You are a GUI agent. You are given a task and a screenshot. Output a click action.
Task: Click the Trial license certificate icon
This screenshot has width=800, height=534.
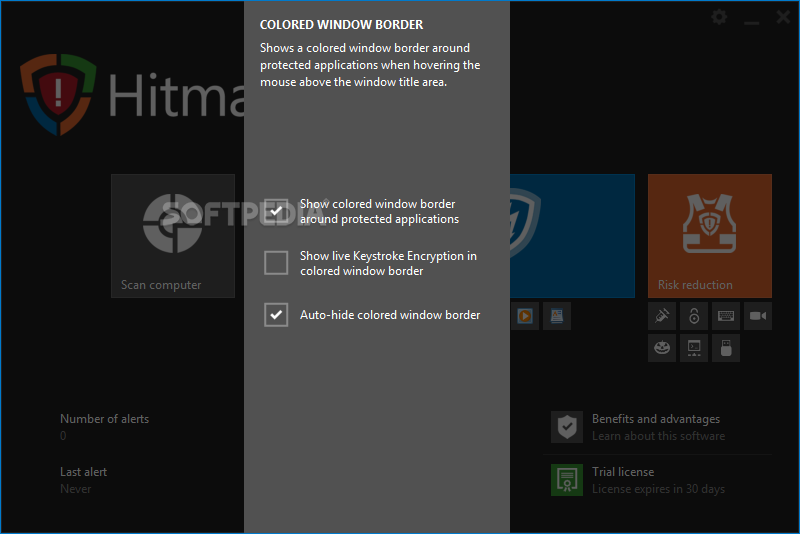[x=567, y=480]
